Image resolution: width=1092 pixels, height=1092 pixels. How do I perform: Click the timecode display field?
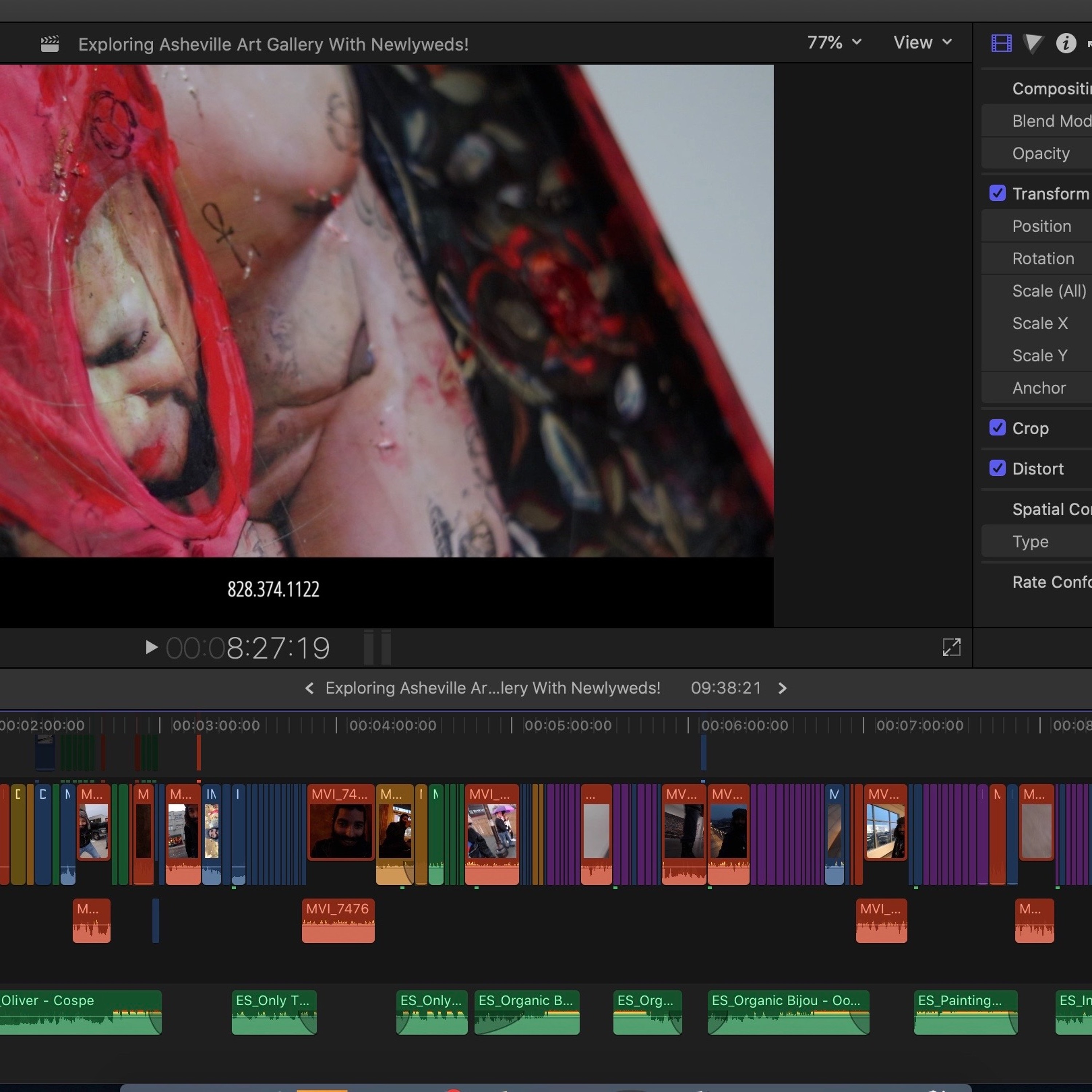tap(248, 648)
